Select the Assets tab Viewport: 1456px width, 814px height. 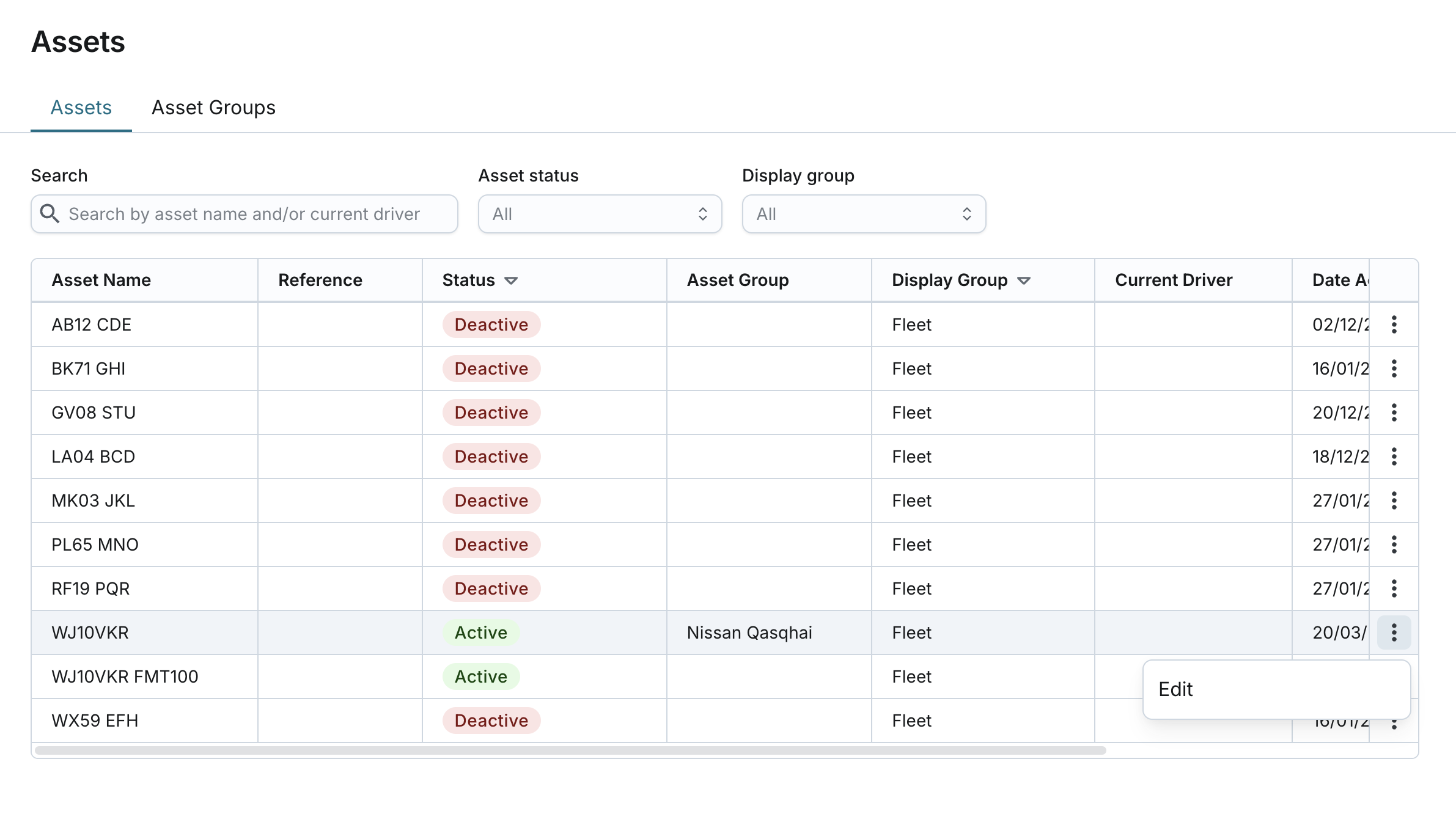[x=81, y=108]
